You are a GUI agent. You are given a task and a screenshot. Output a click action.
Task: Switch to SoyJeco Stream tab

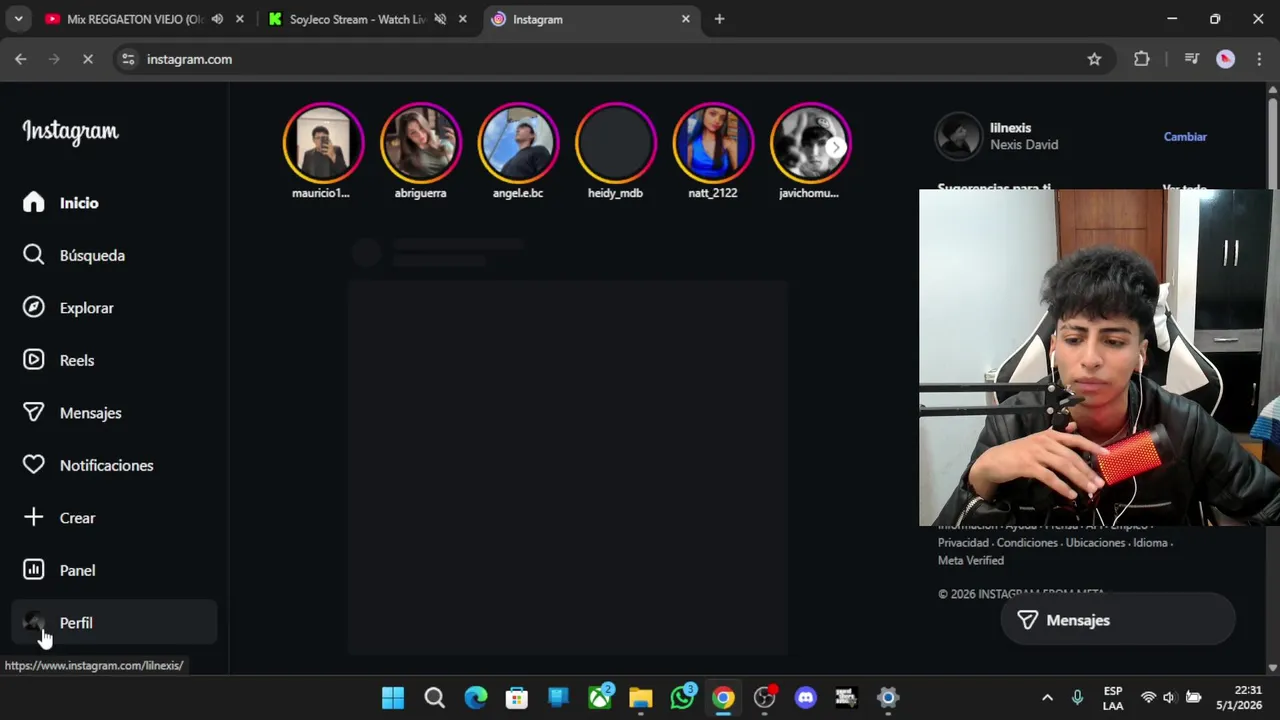coord(357,19)
